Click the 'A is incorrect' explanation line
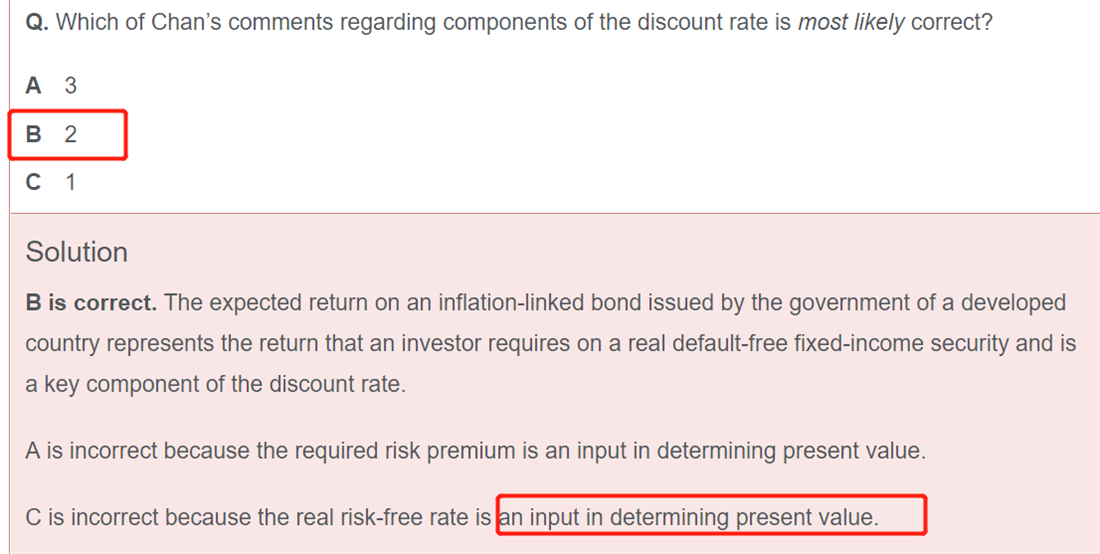1100x554 pixels. point(476,450)
